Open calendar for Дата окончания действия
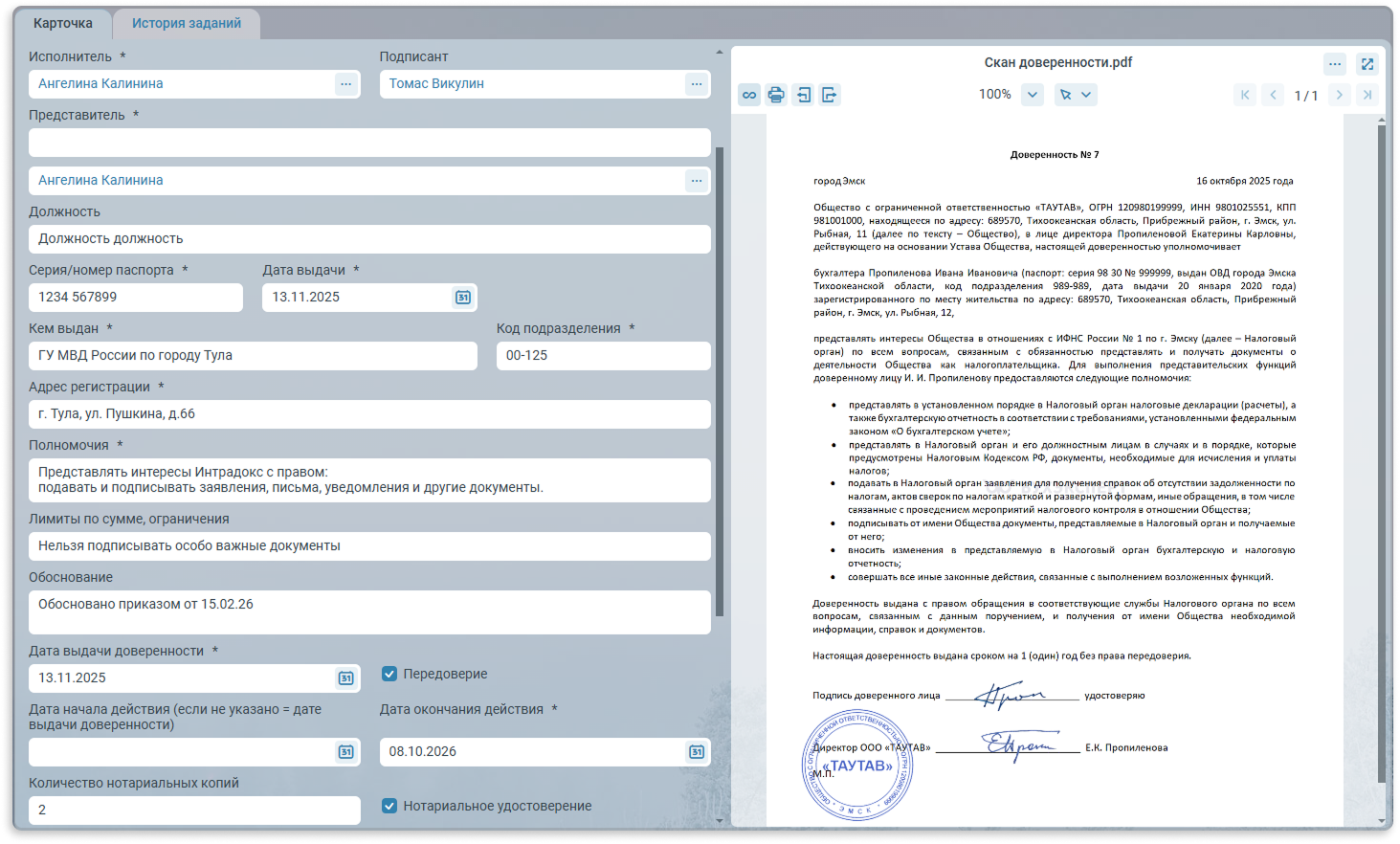Viewport: 1400px width, 844px height. [x=697, y=752]
